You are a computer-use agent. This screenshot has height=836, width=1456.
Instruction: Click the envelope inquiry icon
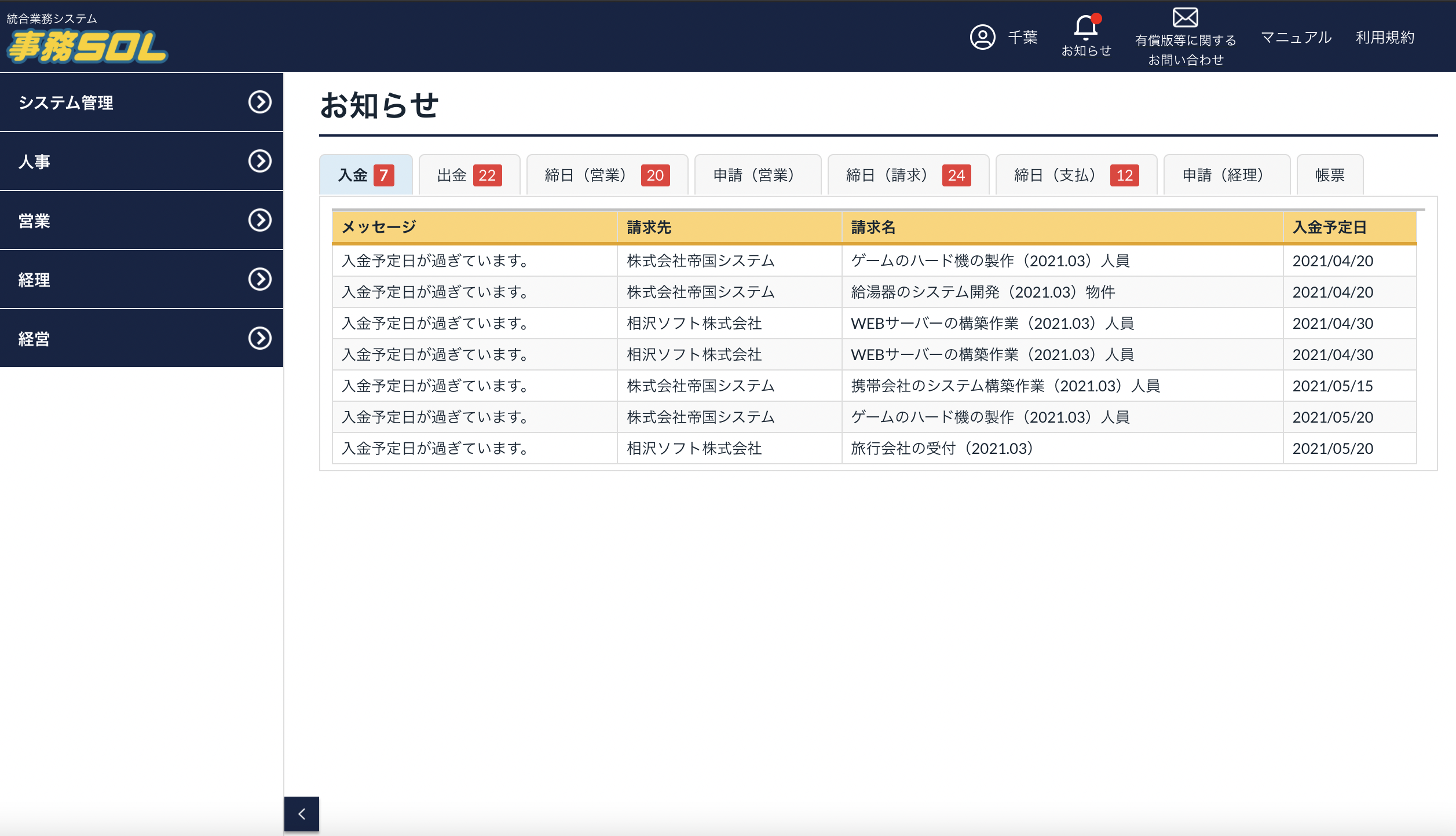[x=1185, y=17]
